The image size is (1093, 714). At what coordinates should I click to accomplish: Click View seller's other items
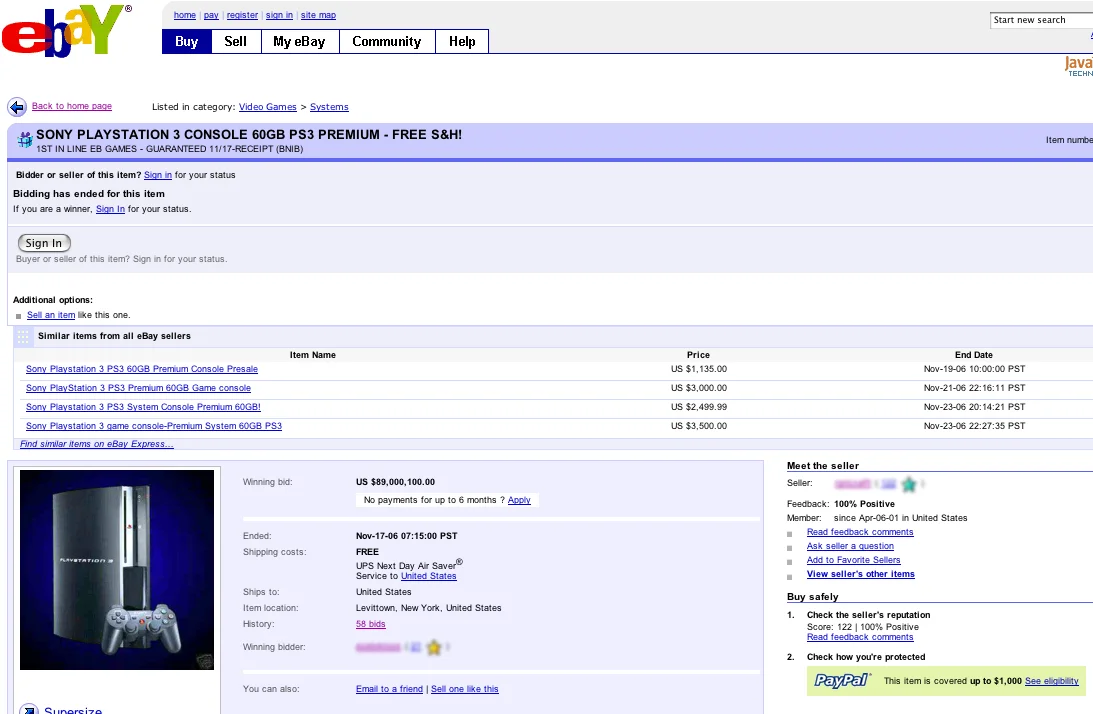click(861, 574)
